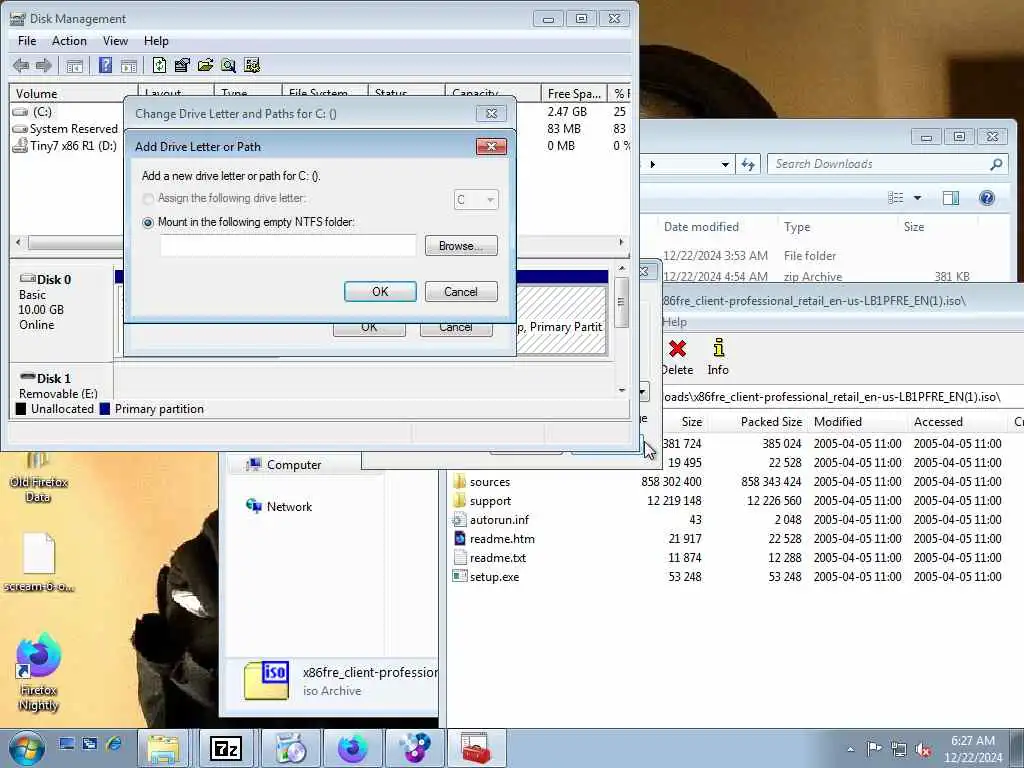
Task: Open the View menu in Disk Management
Action: tap(115, 40)
